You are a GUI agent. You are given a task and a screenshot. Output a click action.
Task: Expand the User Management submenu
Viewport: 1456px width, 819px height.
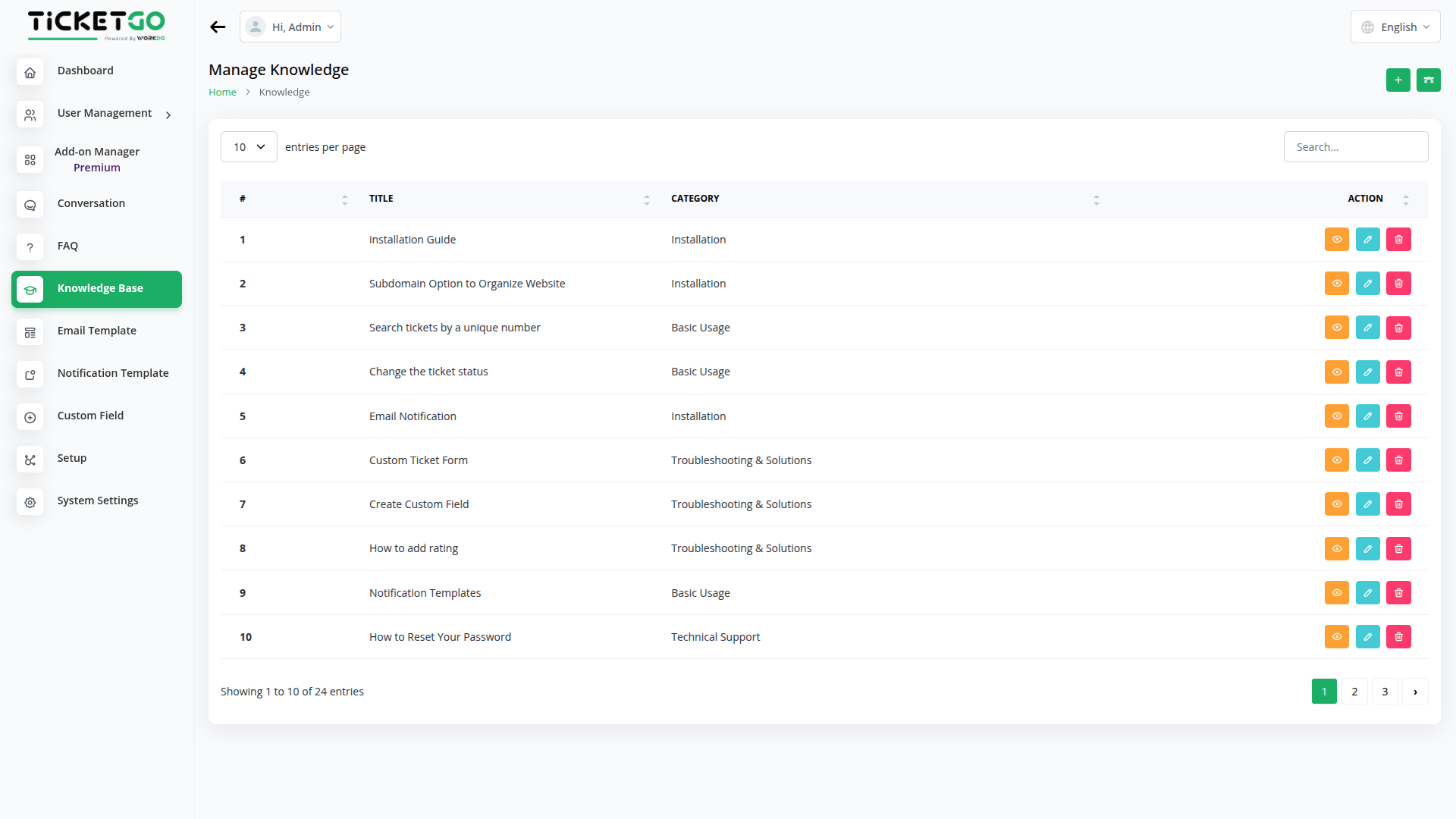pyautogui.click(x=105, y=114)
